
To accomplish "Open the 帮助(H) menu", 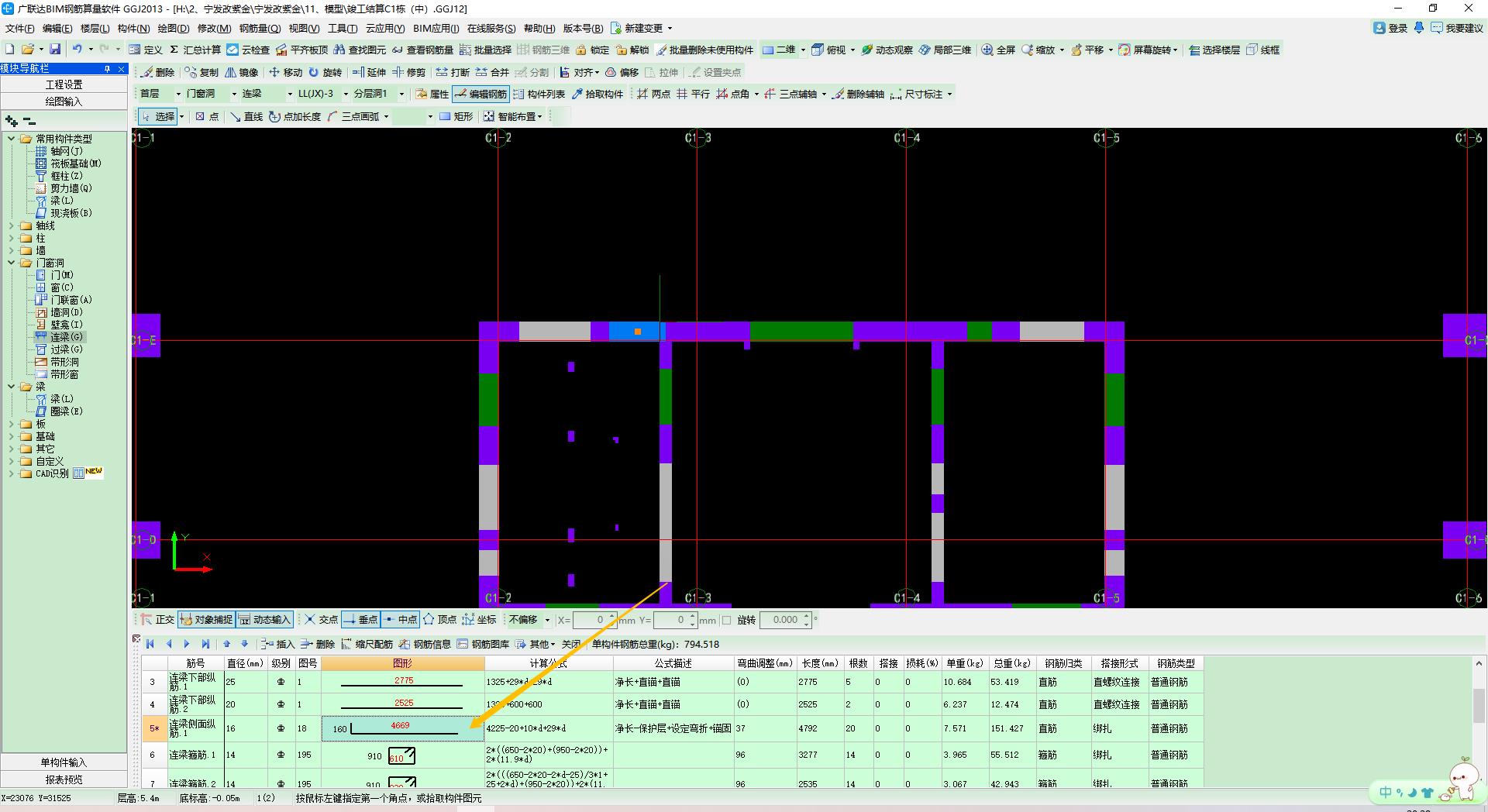I will pyautogui.click(x=539, y=28).
